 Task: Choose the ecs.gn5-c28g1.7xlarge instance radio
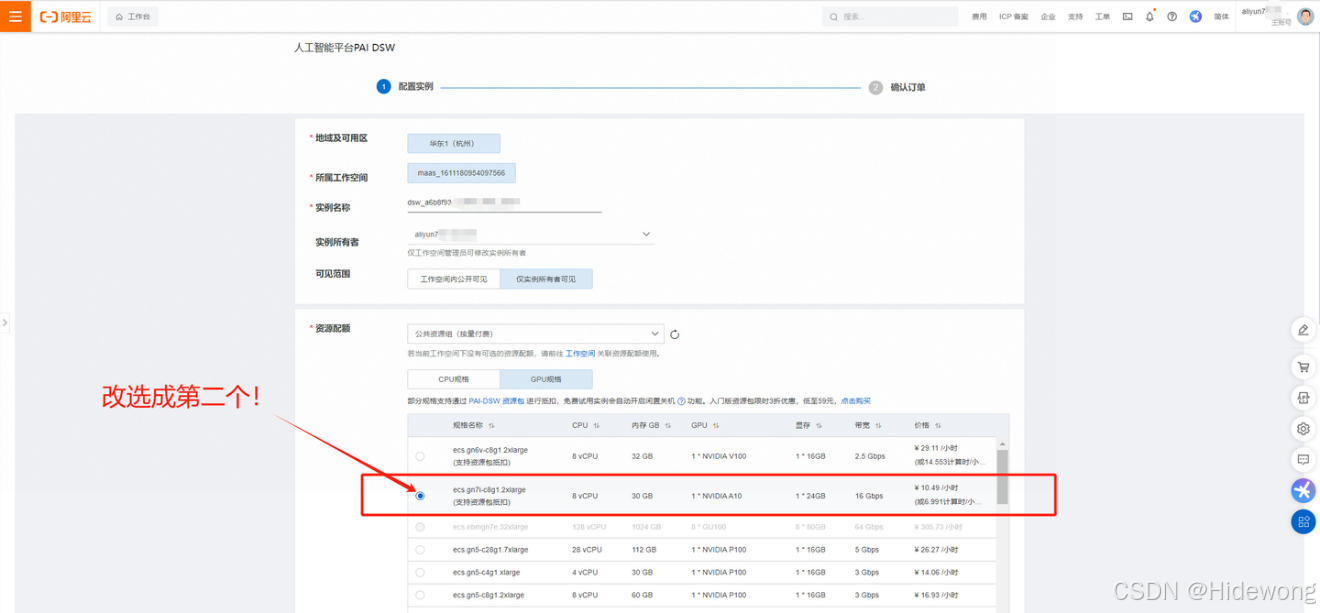[x=420, y=550]
